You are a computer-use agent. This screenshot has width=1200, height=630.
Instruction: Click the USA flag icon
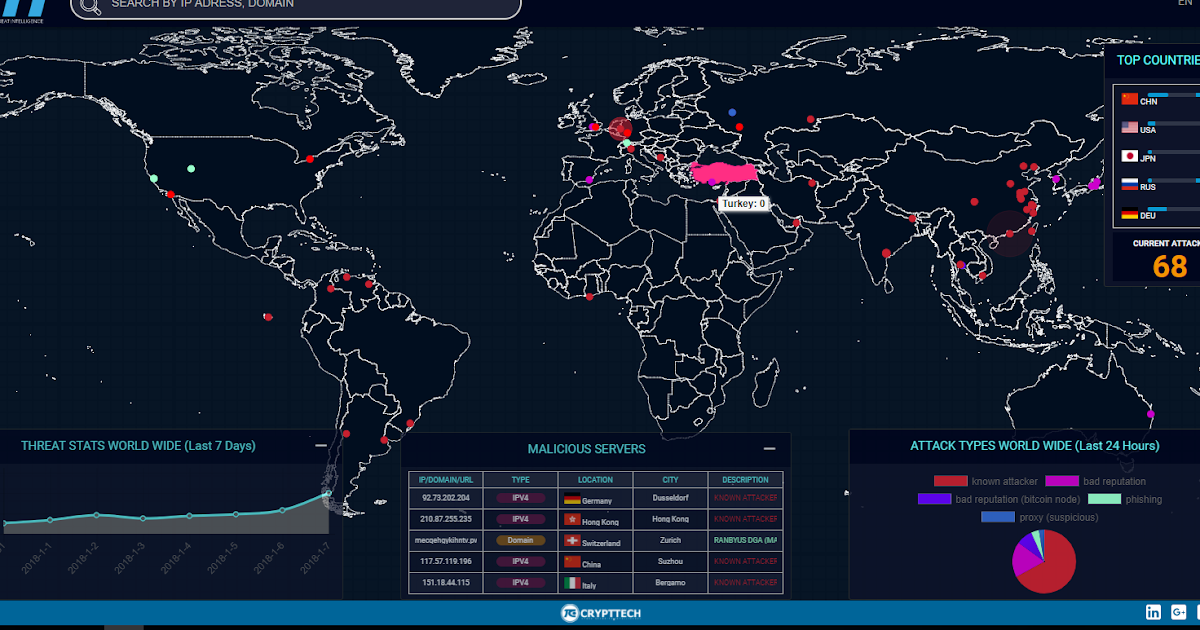click(1131, 129)
